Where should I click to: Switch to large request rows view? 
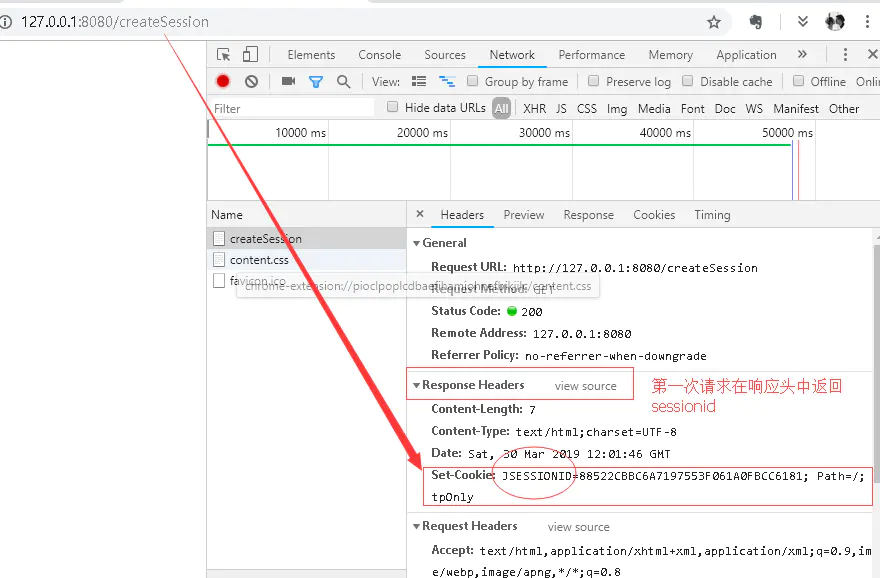(x=419, y=81)
